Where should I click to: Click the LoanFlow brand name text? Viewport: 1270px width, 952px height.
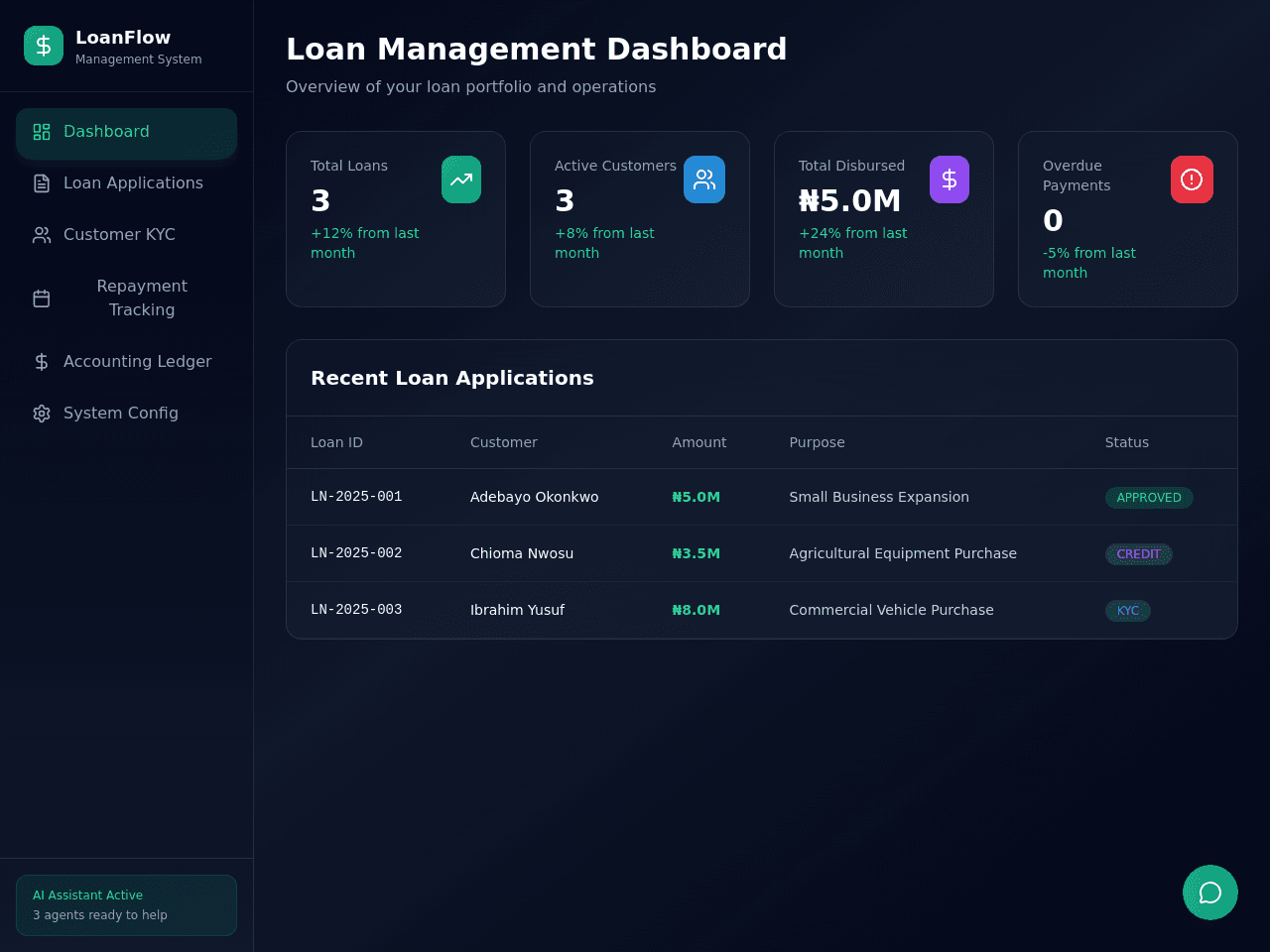[123, 37]
